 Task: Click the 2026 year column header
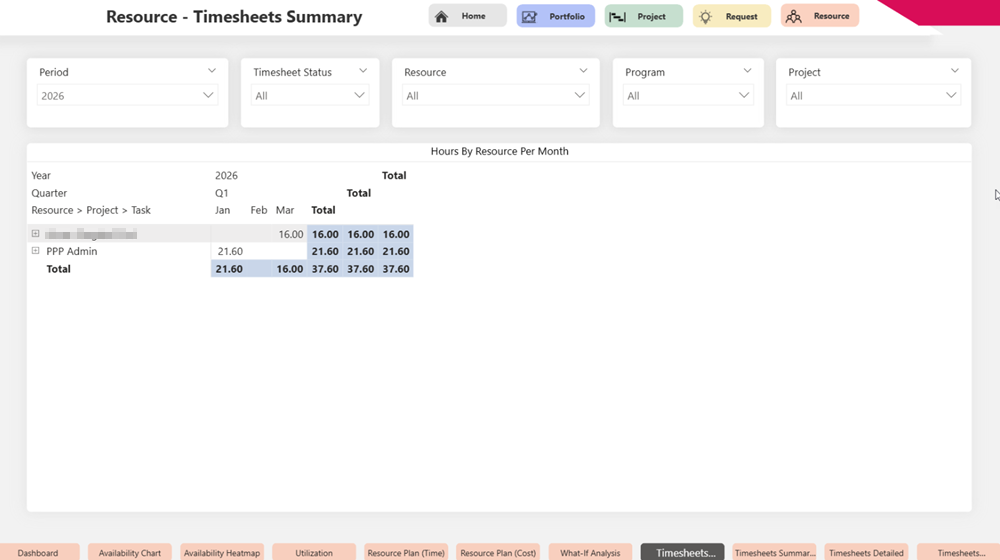(x=226, y=175)
